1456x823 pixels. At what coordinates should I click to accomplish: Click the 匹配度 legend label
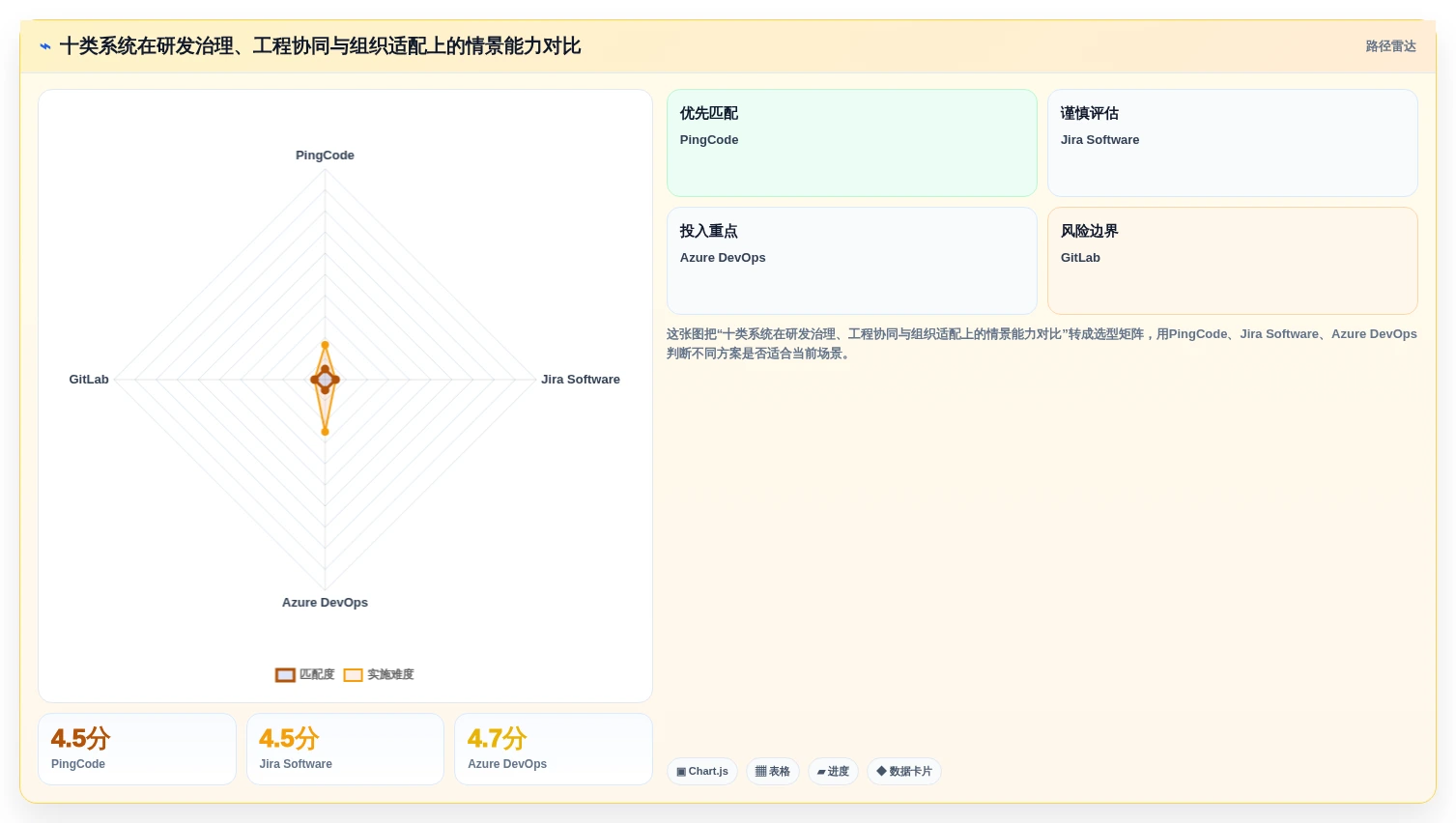pos(317,674)
